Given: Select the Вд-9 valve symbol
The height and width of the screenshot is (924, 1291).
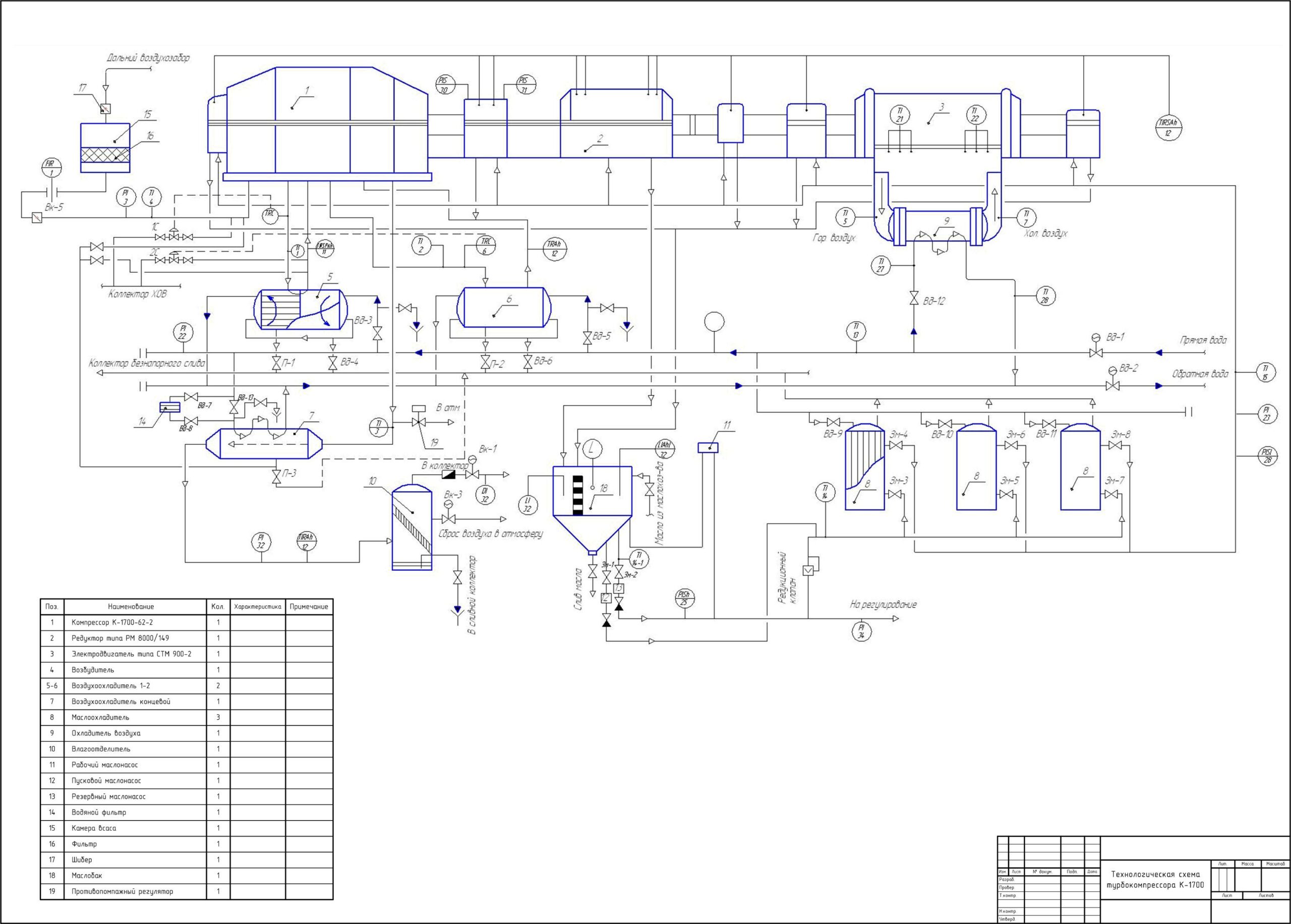Looking at the screenshot, I should (833, 422).
